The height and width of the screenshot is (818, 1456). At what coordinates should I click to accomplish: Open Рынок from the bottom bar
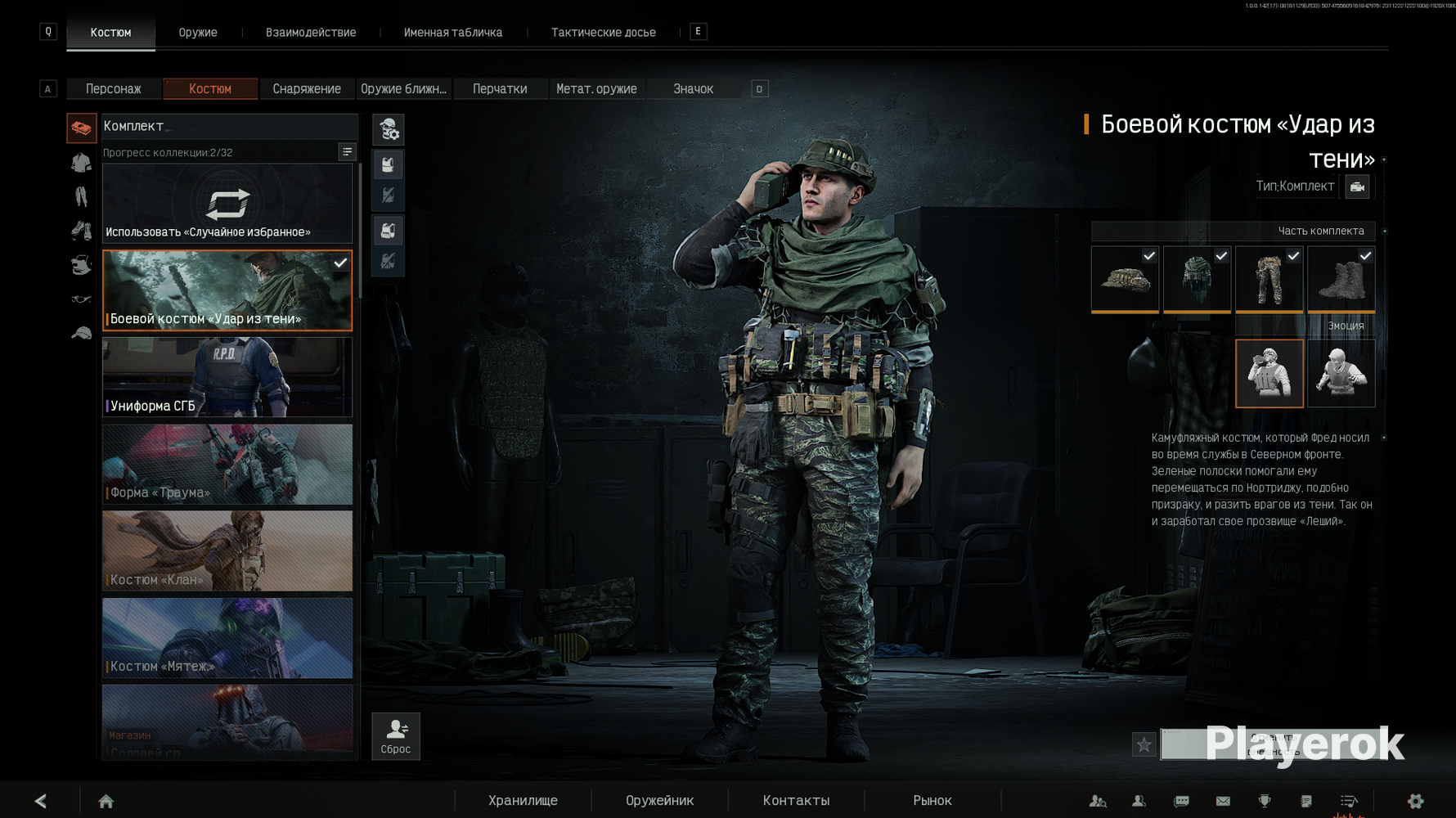tap(932, 801)
